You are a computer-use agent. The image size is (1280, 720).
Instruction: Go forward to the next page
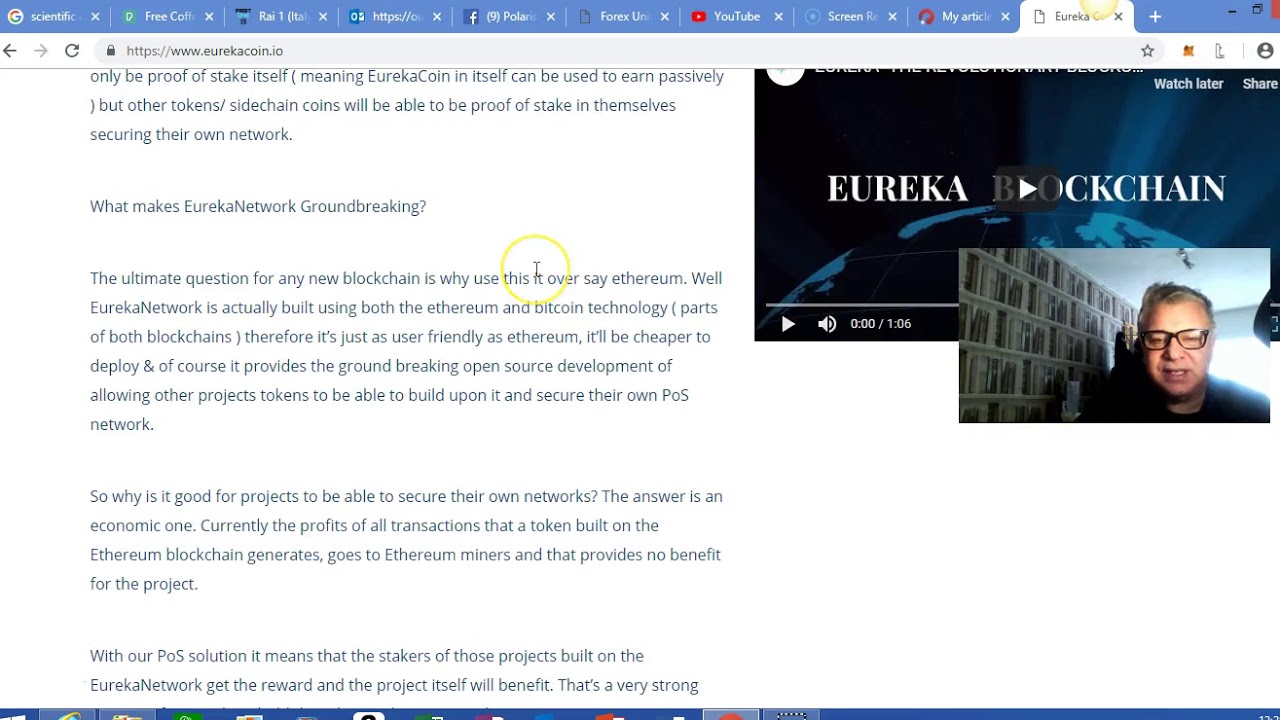click(x=41, y=51)
